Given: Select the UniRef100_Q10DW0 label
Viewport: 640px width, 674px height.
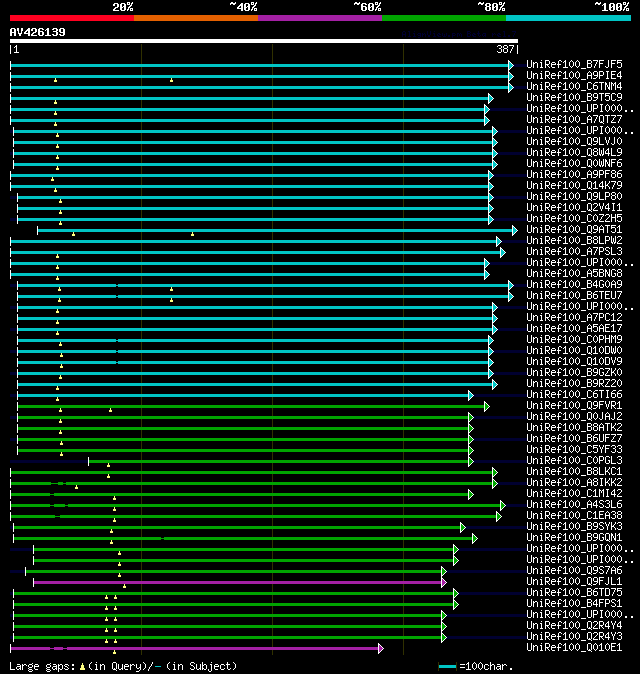Looking at the screenshot, I should [x=574, y=351].
